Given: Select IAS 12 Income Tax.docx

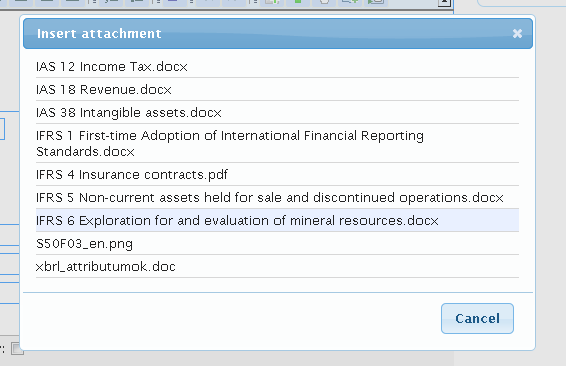Looking at the screenshot, I should point(277,67).
